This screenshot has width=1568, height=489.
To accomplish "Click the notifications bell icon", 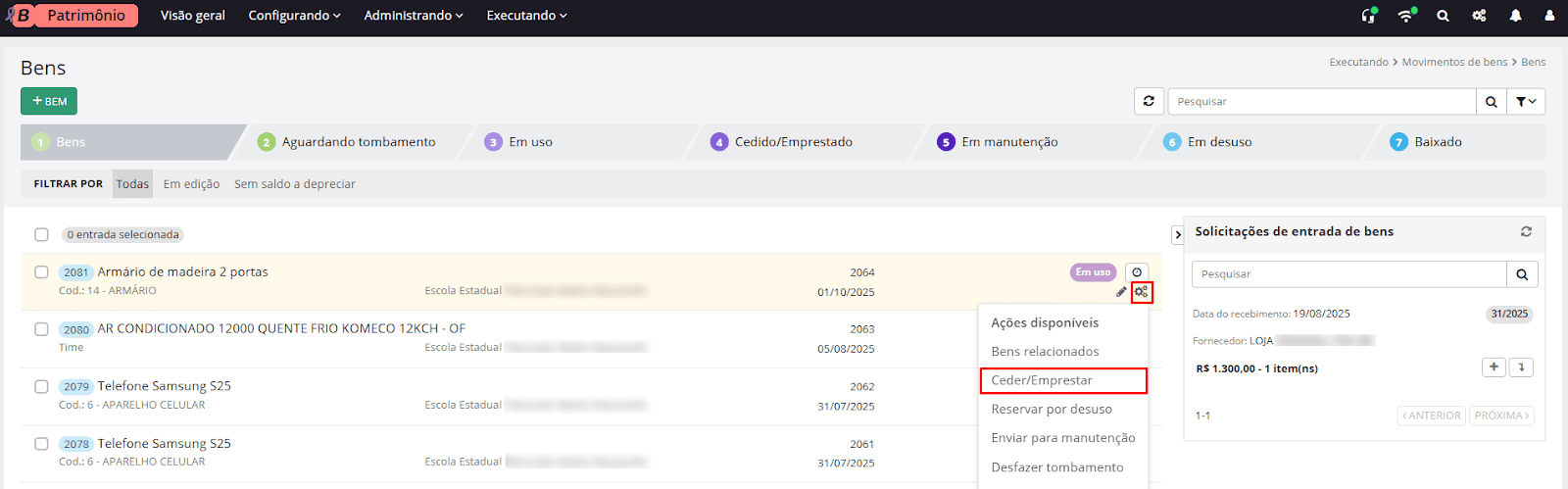I will tap(1515, 16).
